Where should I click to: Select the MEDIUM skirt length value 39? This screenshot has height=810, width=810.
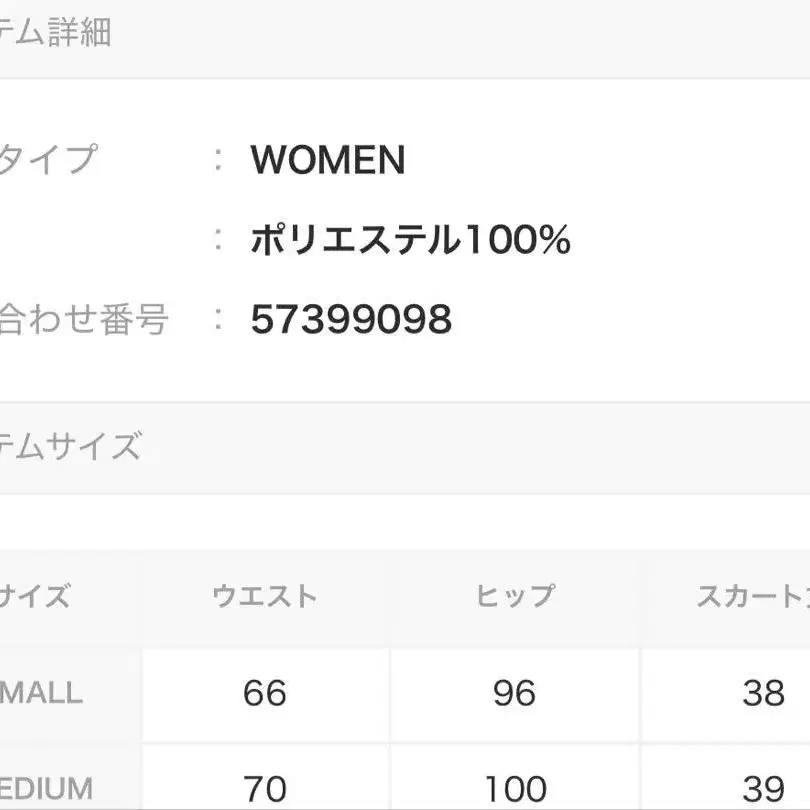(764, 788)
